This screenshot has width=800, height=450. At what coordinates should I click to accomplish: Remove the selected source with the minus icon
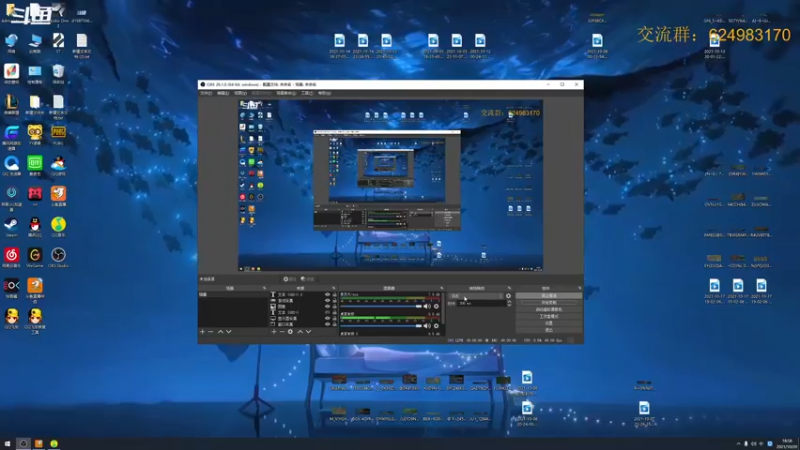click(x=282, y=332)
